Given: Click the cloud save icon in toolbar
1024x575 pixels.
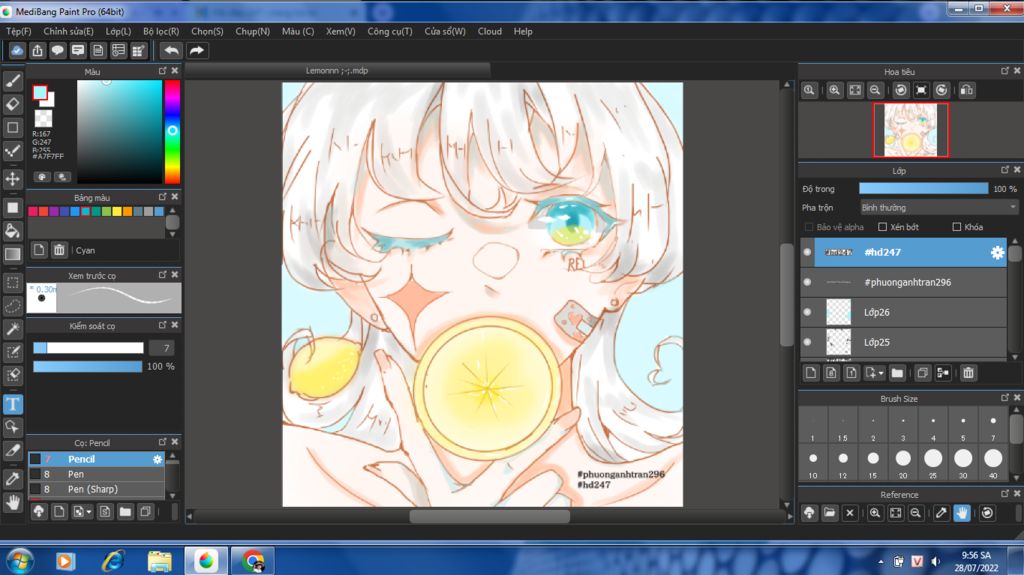Looking at the screenshot, I should pyautogui.click(x=17, y=50).
